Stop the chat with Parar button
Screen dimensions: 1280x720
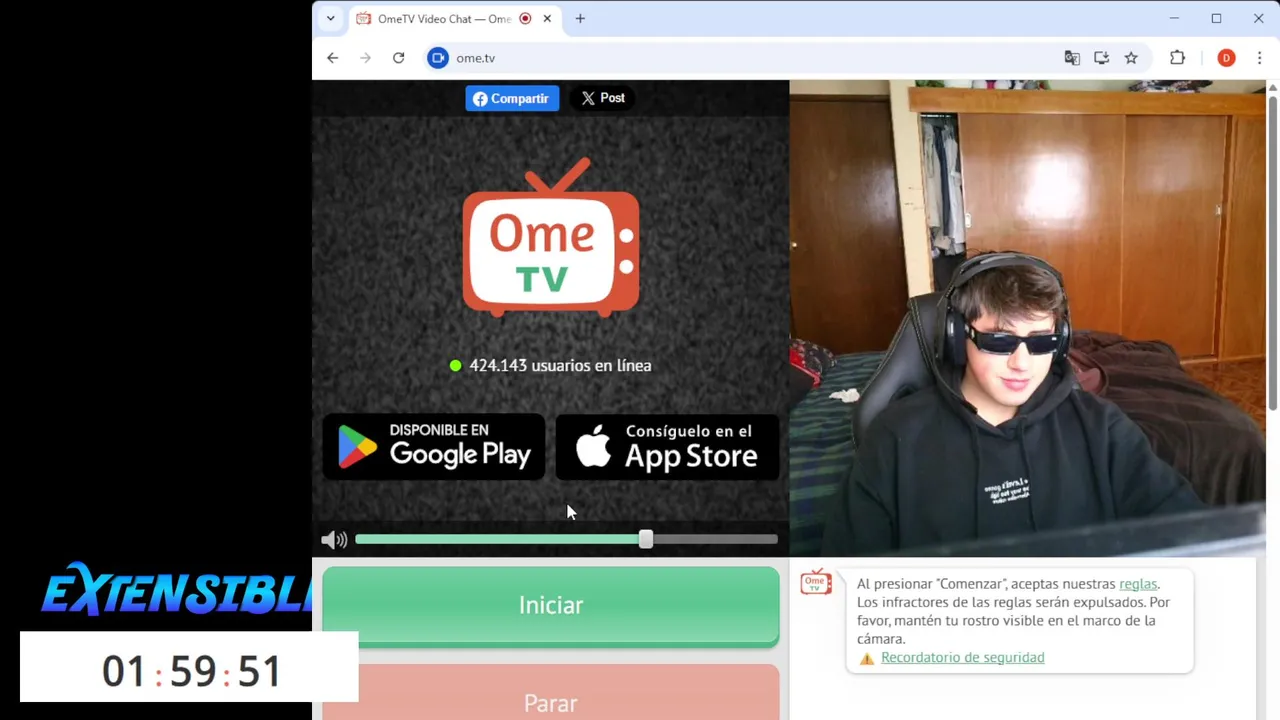pyautogui.click(x=551, y=693)
